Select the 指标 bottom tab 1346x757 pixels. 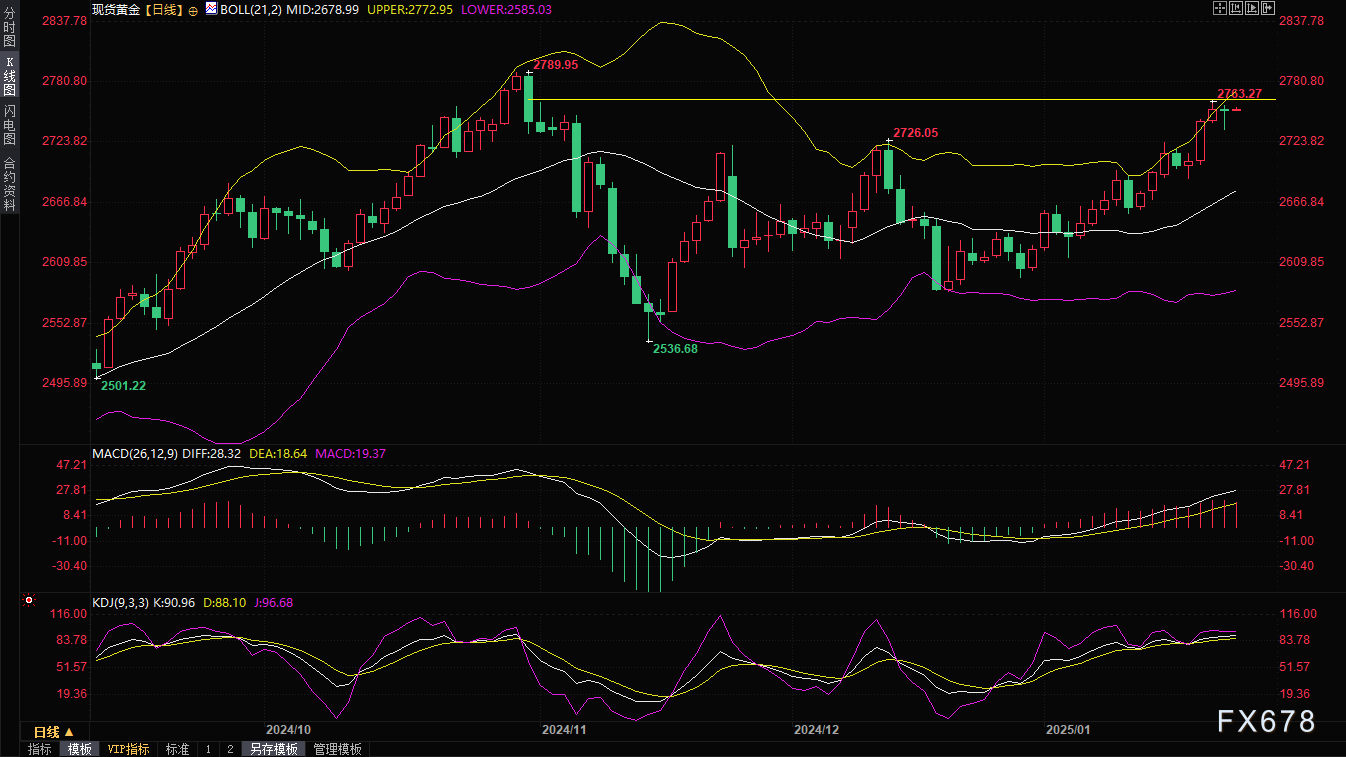tap(40, 749)
